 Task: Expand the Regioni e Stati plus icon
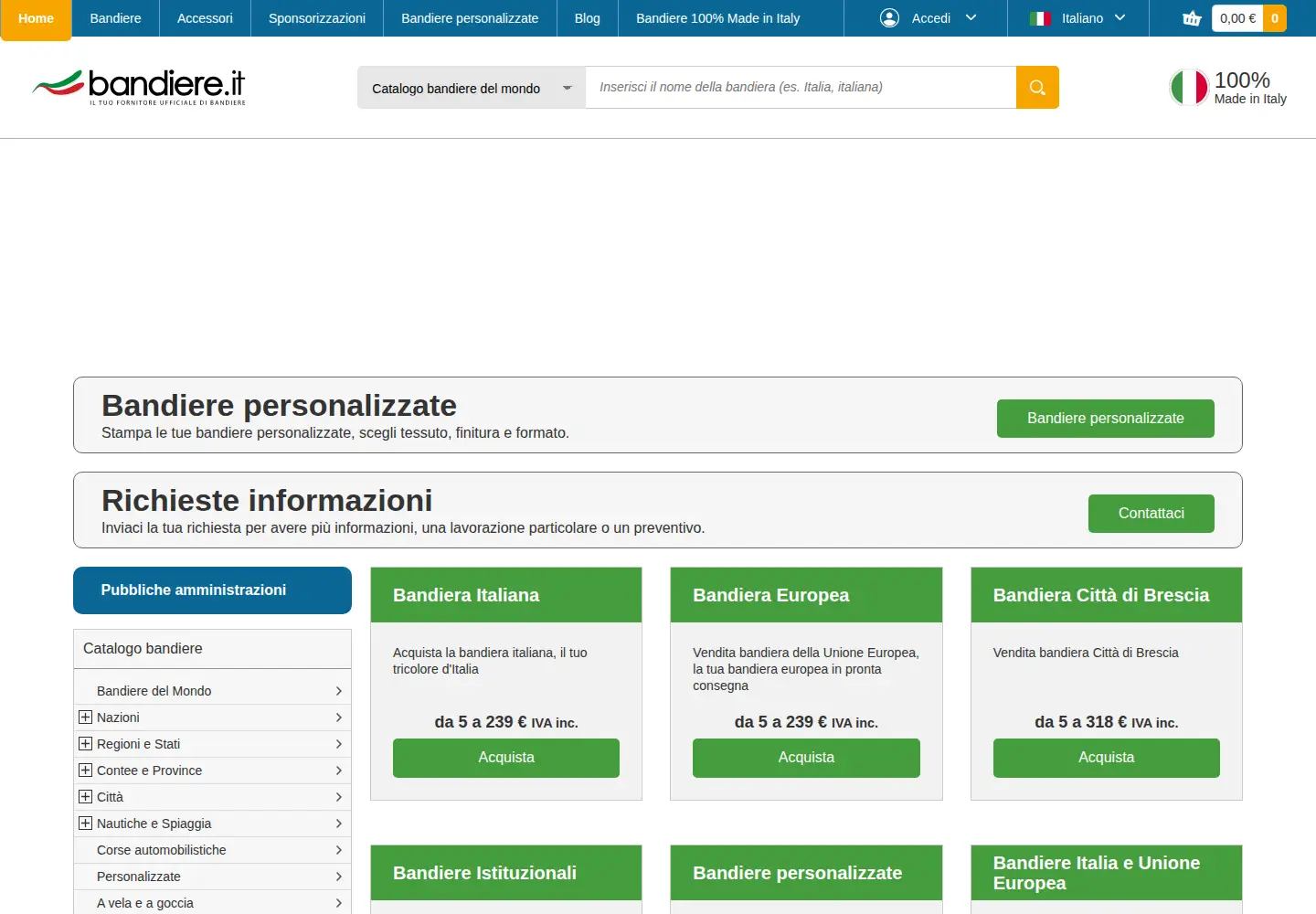coord(85,744)
